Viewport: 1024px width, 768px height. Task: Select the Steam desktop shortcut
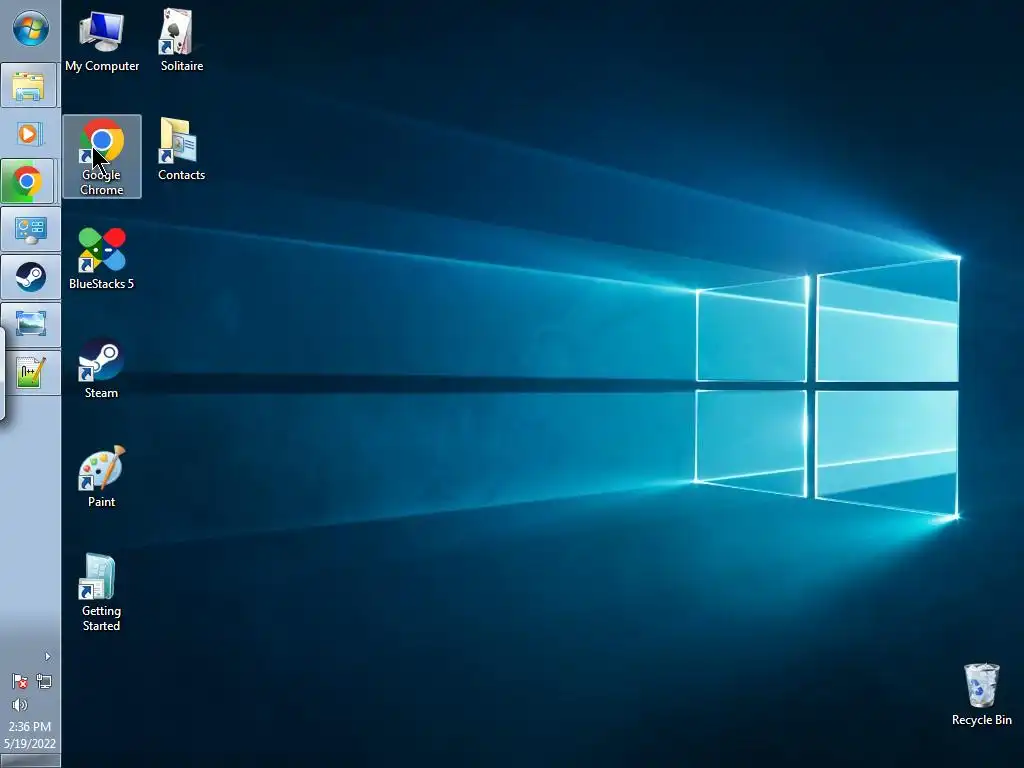[x=101, y=368]
